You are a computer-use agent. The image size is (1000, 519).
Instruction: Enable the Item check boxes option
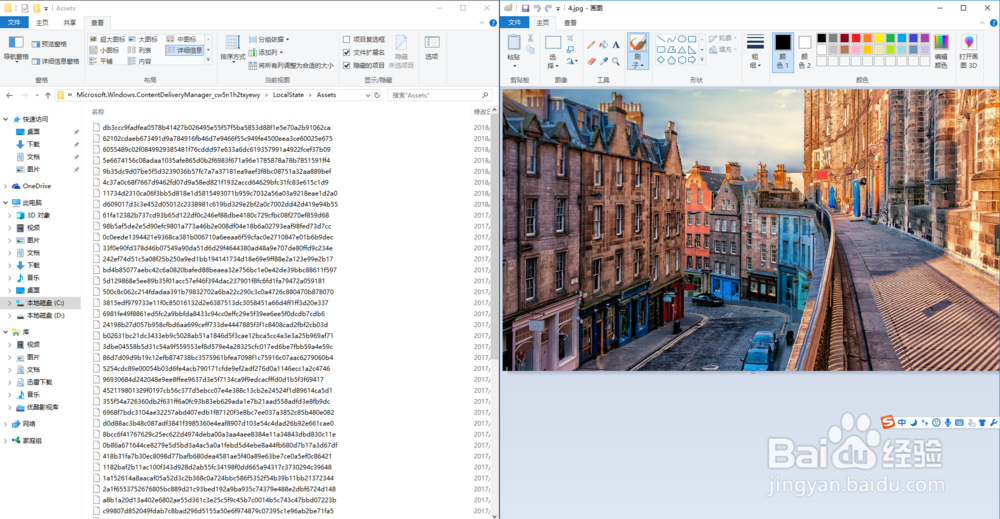click(x=347, y=40)
